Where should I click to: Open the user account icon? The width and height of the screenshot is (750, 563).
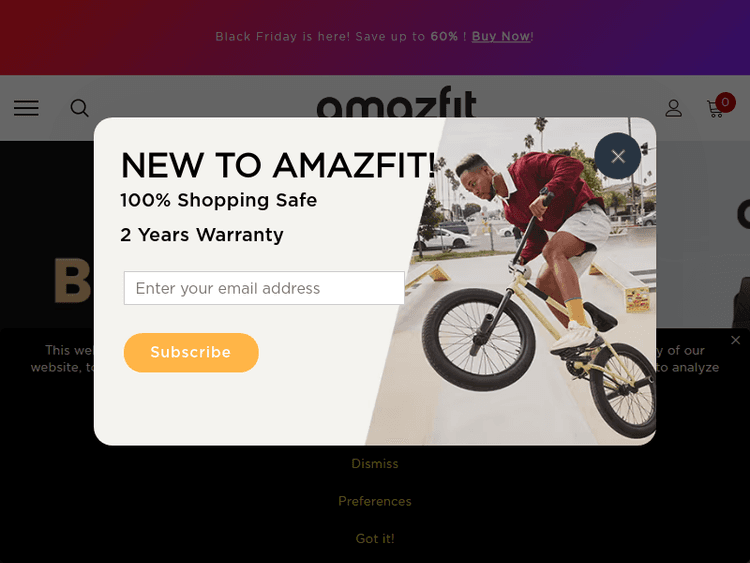[673, 108]
